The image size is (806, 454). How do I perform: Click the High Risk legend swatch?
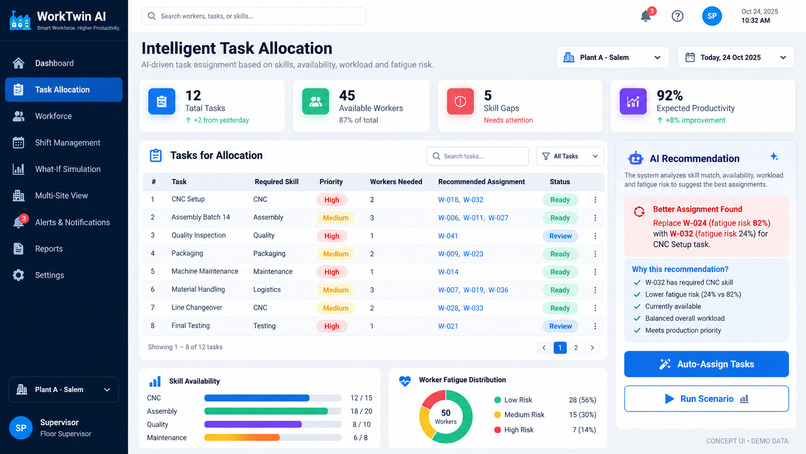click(497, 430)
